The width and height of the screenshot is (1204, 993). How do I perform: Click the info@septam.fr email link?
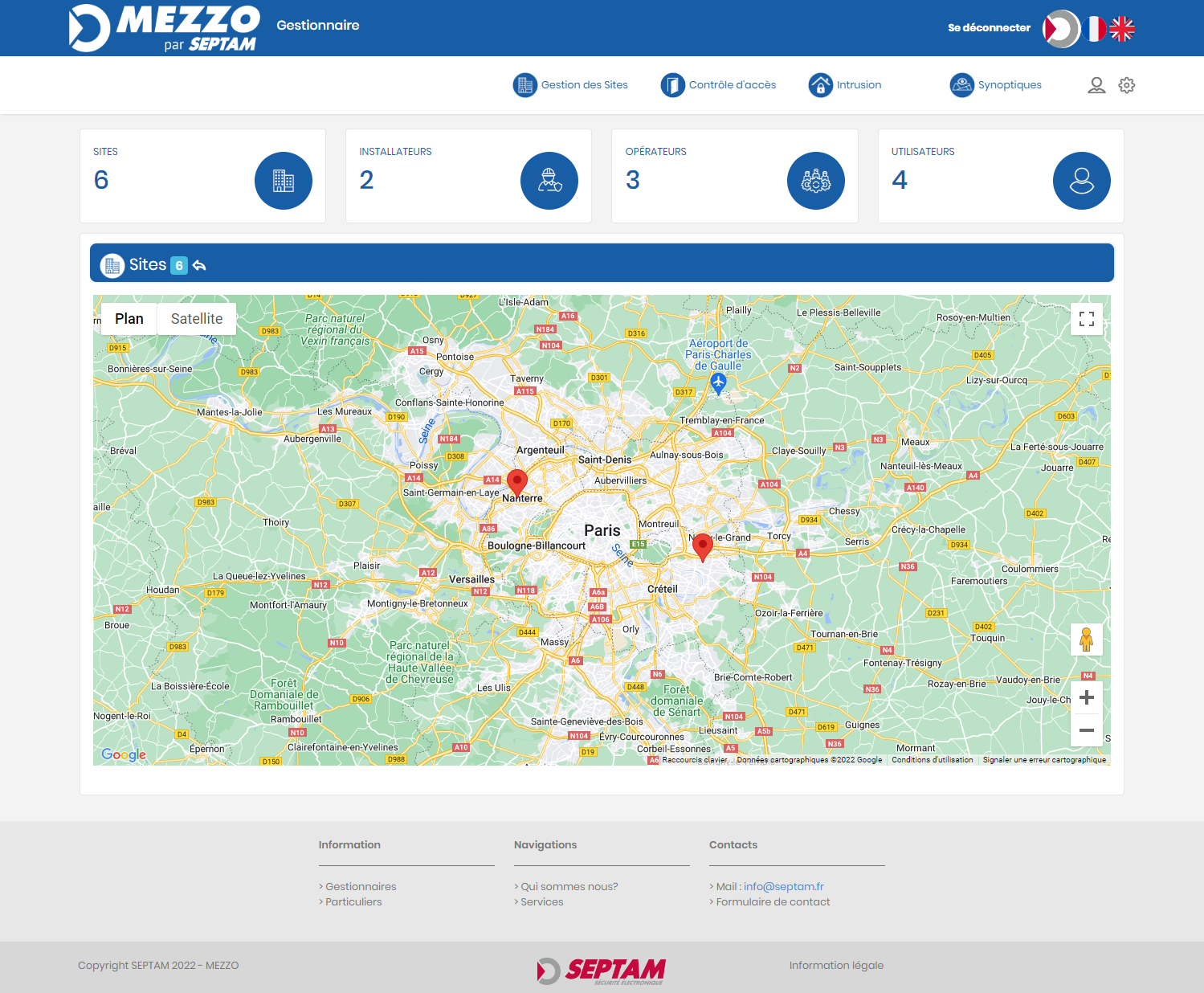[783, 887]
